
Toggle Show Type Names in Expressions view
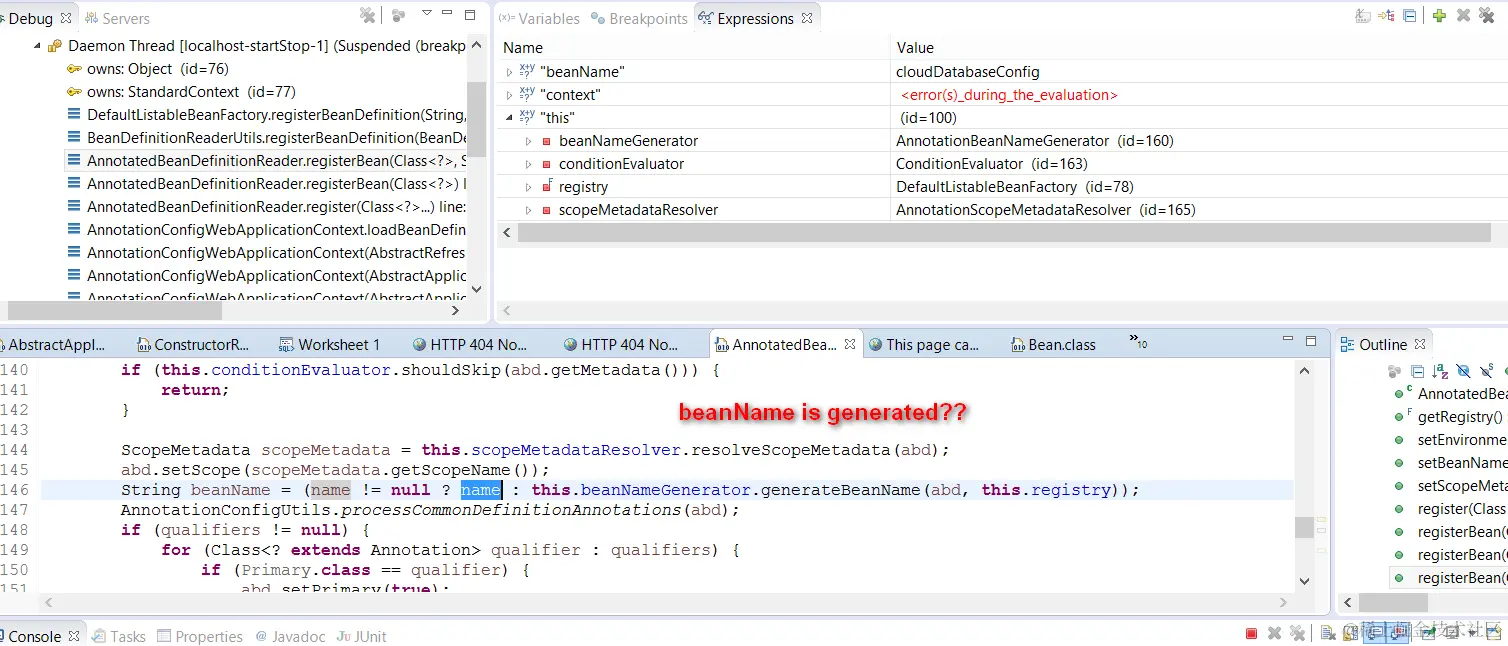[x=1363, y=16]
